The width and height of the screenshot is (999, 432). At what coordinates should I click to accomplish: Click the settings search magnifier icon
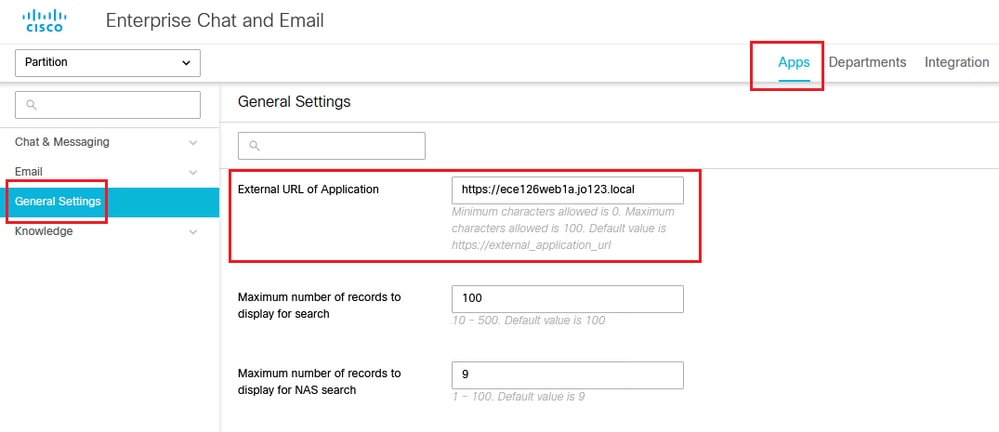[255, 146]
